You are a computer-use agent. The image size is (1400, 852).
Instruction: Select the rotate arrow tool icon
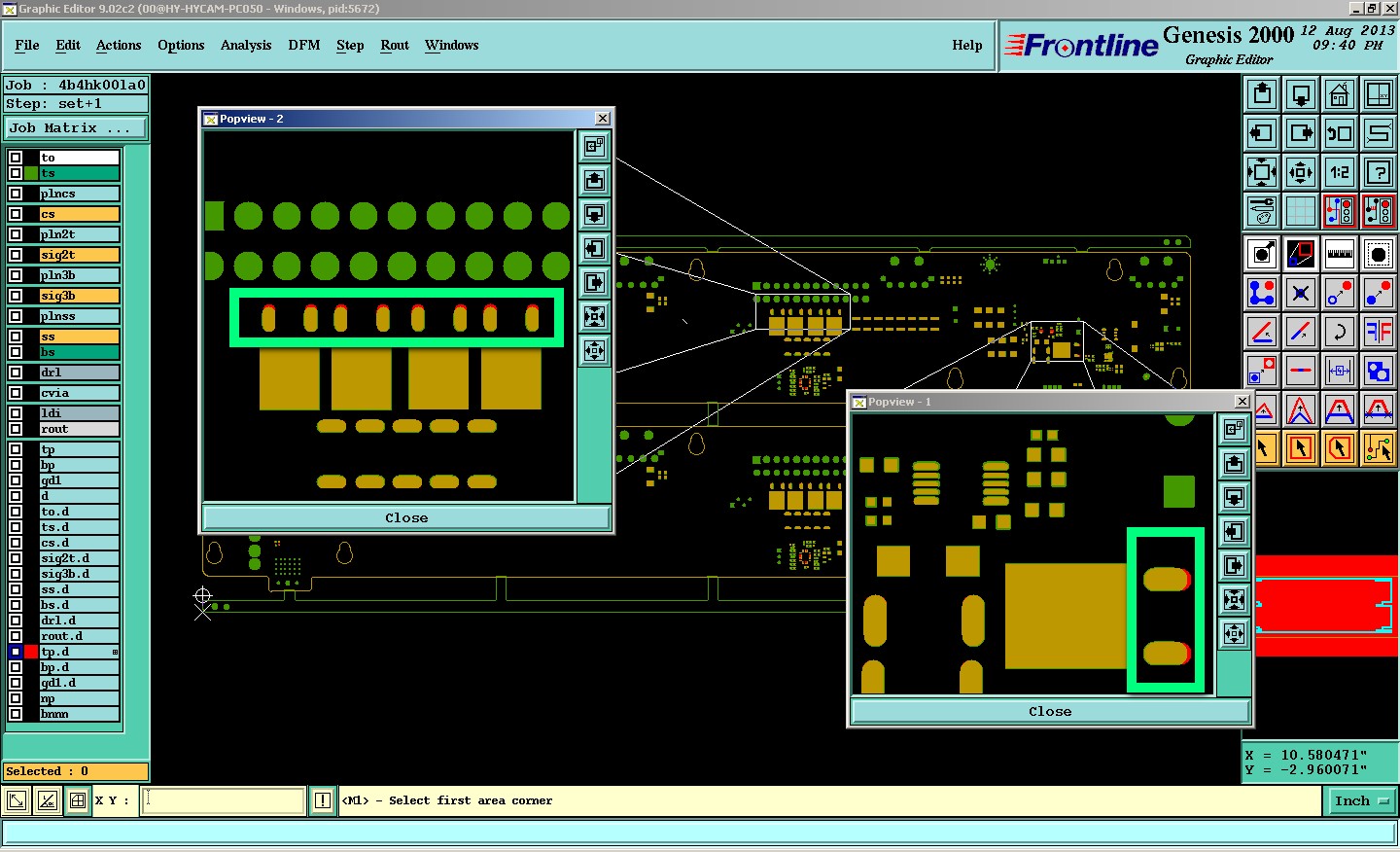pos(1339,332)
